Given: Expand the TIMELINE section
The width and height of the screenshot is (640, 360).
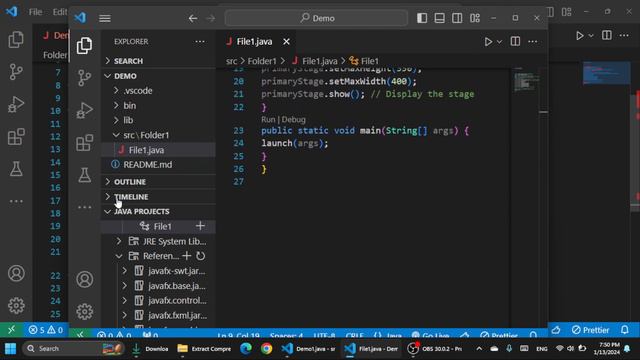Looking at the screenshot, I should click(158, 197).
